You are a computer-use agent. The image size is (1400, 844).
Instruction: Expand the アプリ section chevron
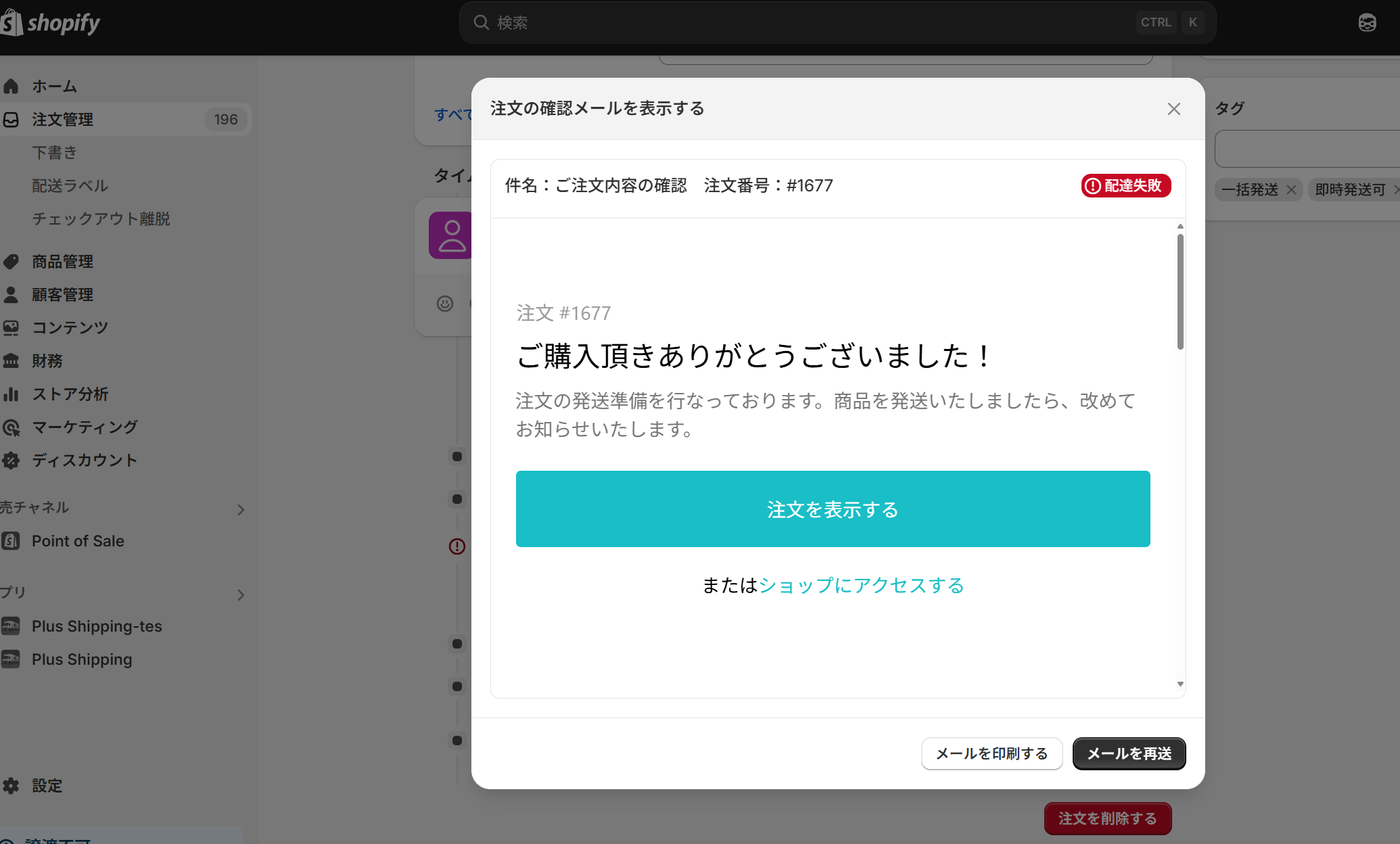[241, 595]
